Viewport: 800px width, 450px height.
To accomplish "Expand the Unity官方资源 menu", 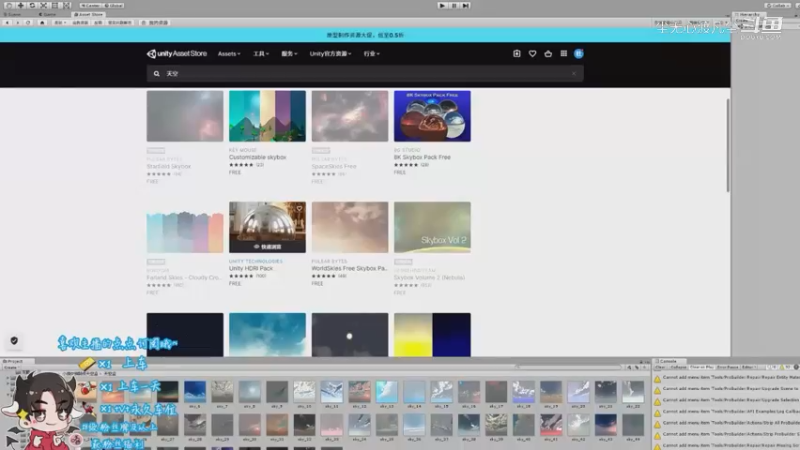I will click(330, 54).
